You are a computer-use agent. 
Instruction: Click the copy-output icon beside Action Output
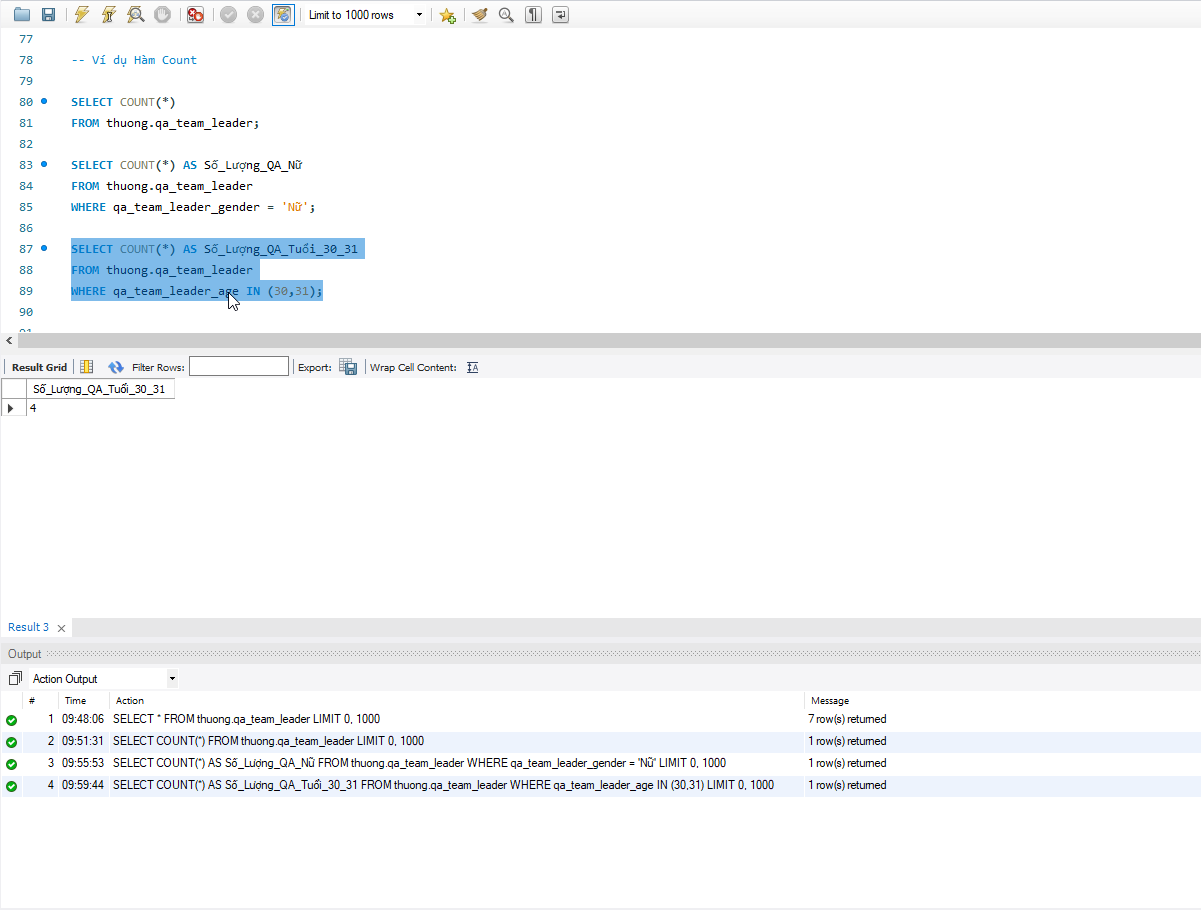[15, 678]
